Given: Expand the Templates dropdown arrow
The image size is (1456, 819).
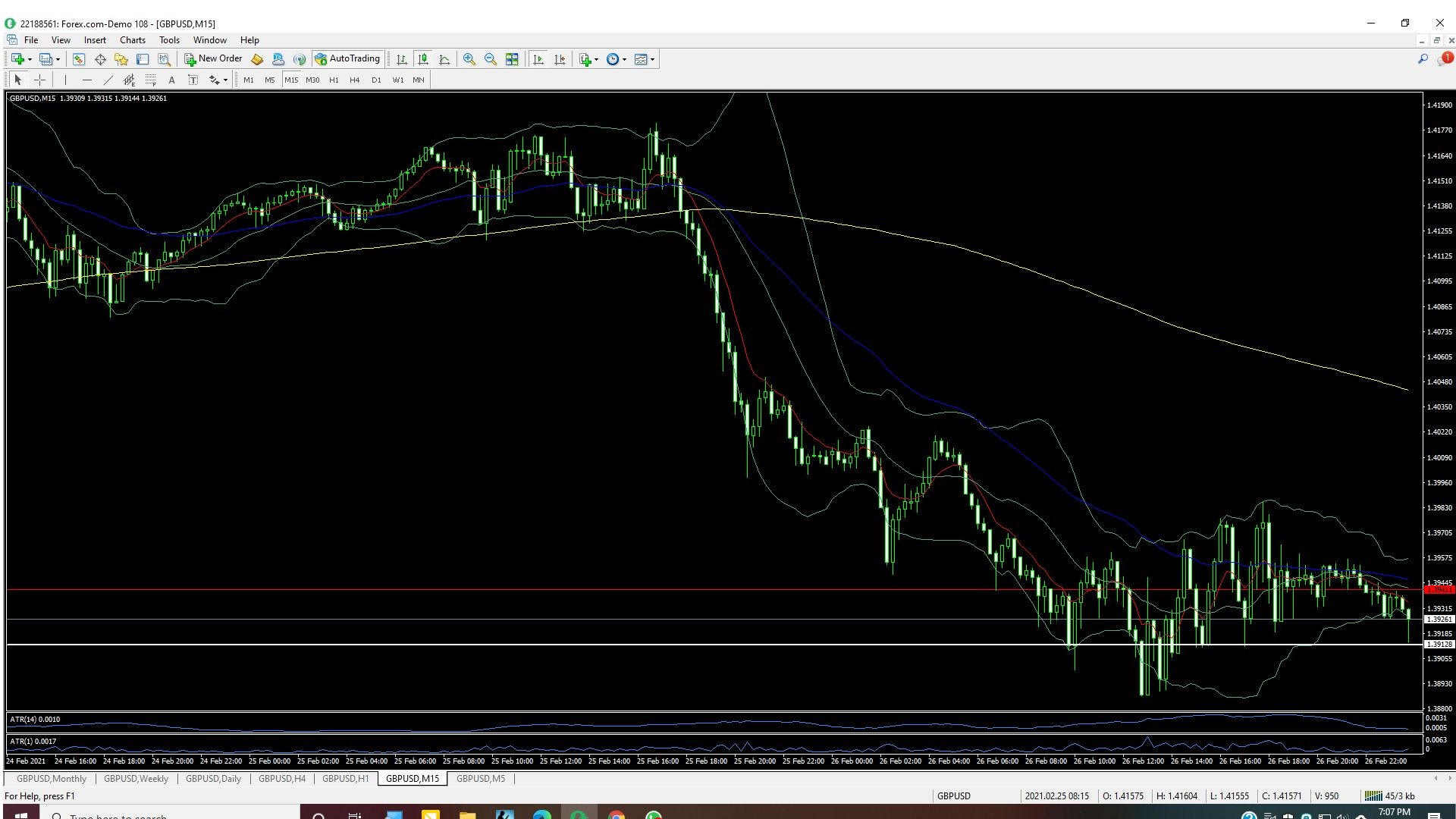Looking at the screenshot, I should 653,59.
